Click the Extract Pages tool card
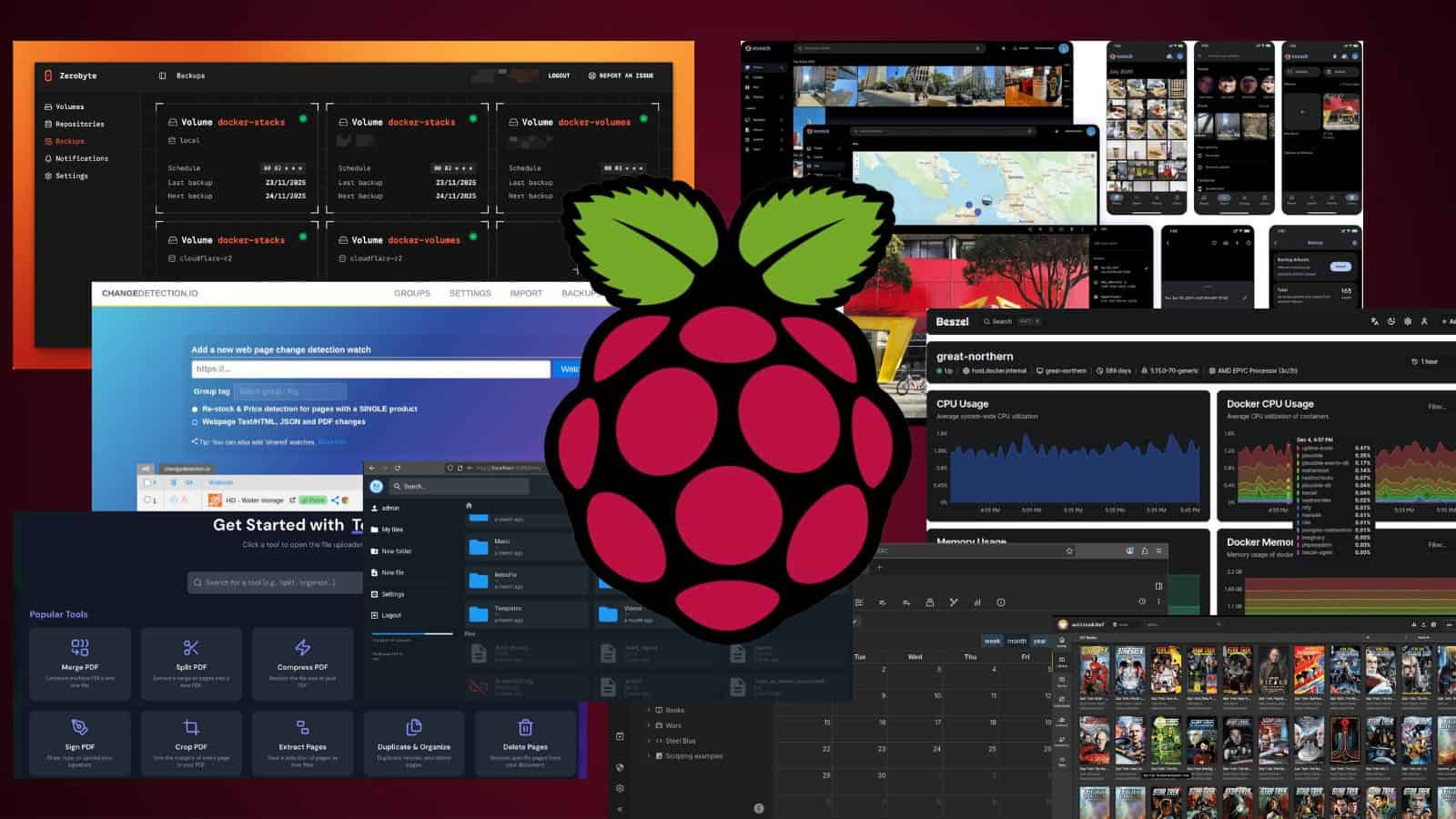Screen dimensions: 1456x819 tap(302, 743)
